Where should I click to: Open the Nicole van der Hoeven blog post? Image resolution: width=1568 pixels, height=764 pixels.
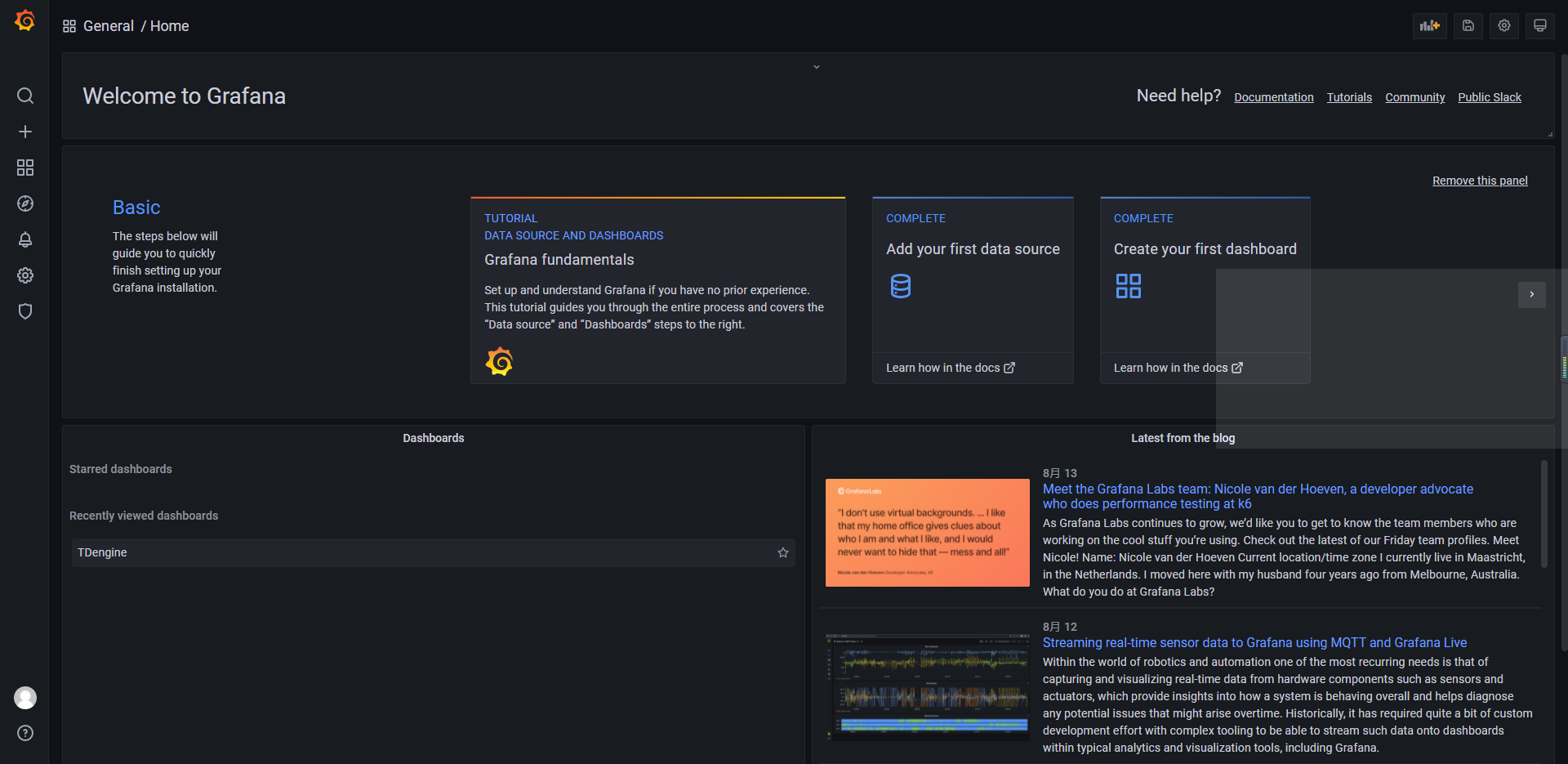click(1258, 496)
